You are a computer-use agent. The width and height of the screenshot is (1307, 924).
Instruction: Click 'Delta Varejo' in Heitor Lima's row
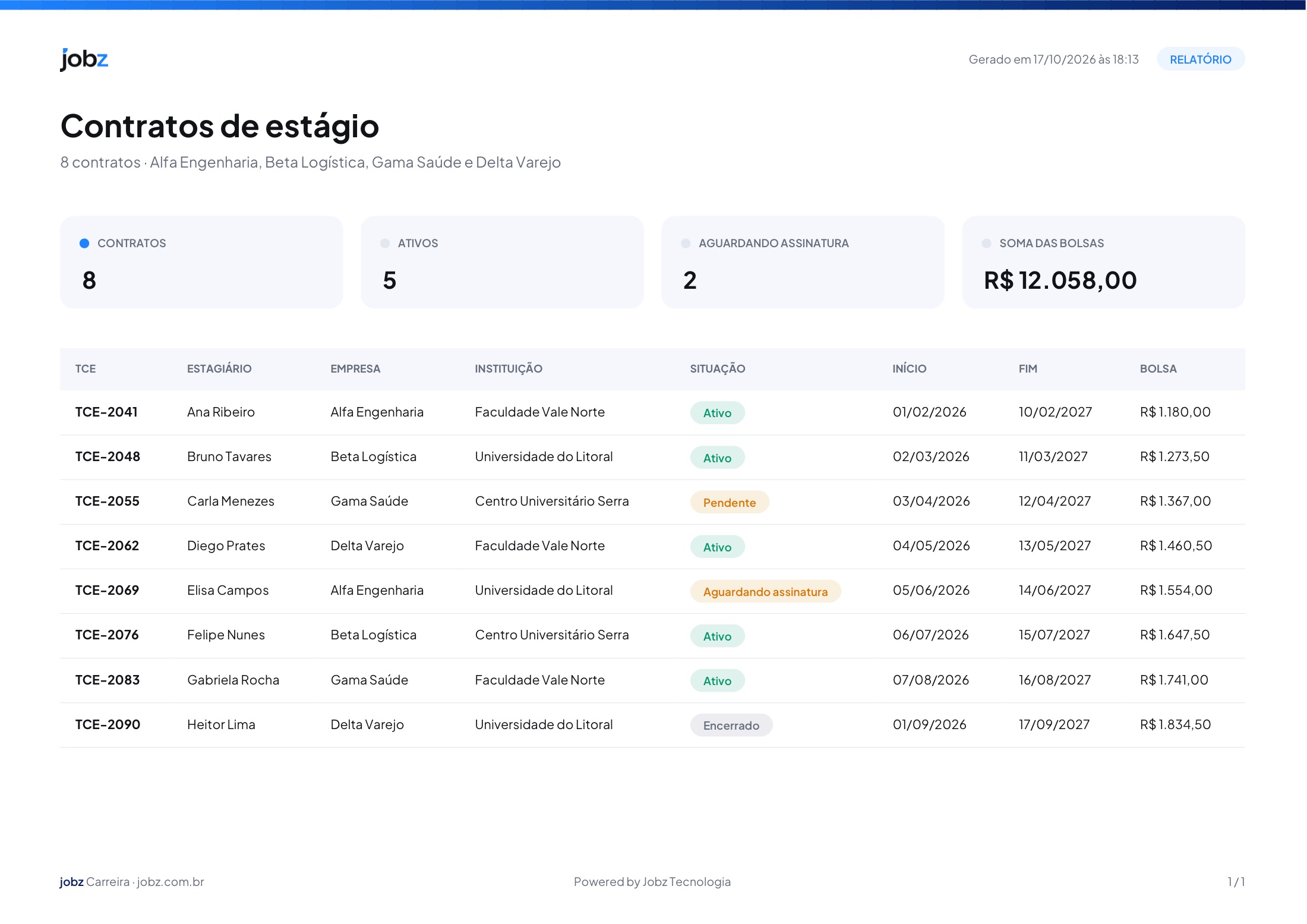(x=367, y=725)
